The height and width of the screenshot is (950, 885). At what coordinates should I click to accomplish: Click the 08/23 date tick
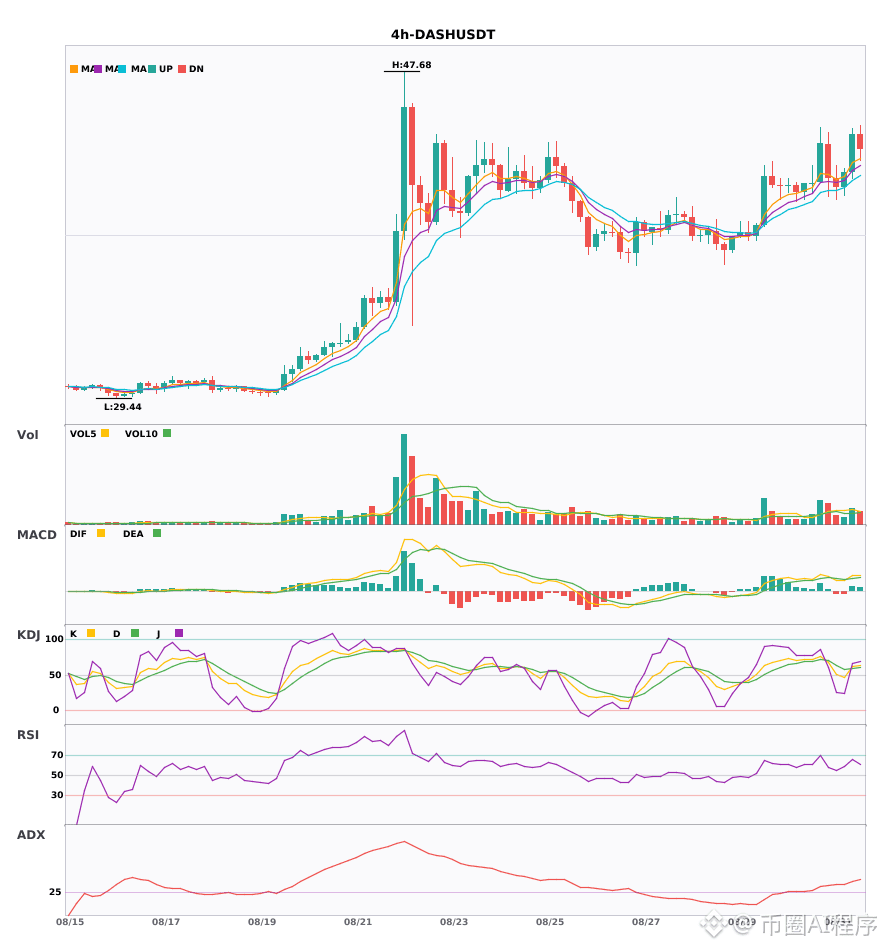click(x=454, y=922)
